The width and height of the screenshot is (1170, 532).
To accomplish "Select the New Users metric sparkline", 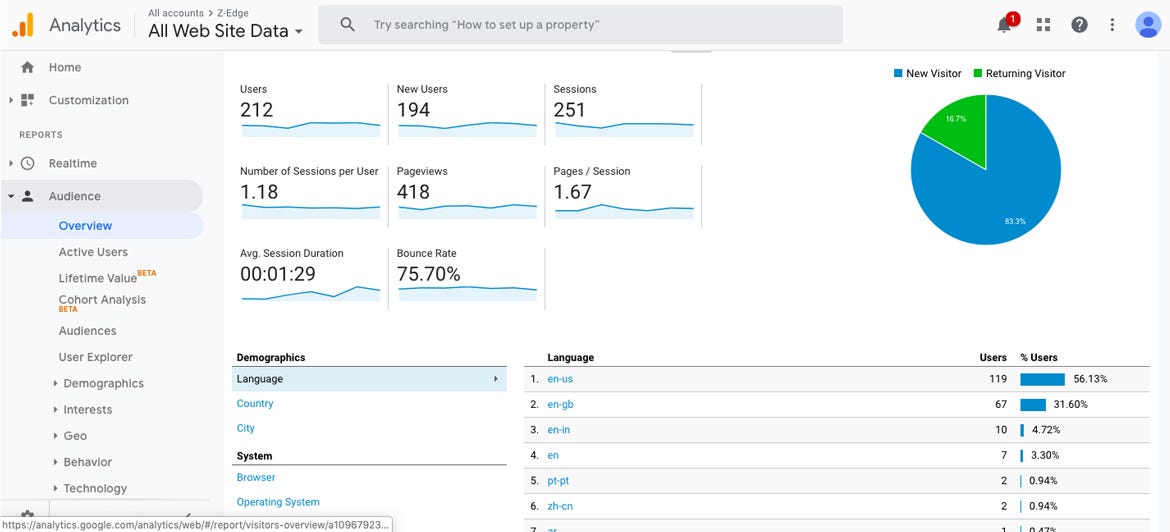I will tap(467, 128).
